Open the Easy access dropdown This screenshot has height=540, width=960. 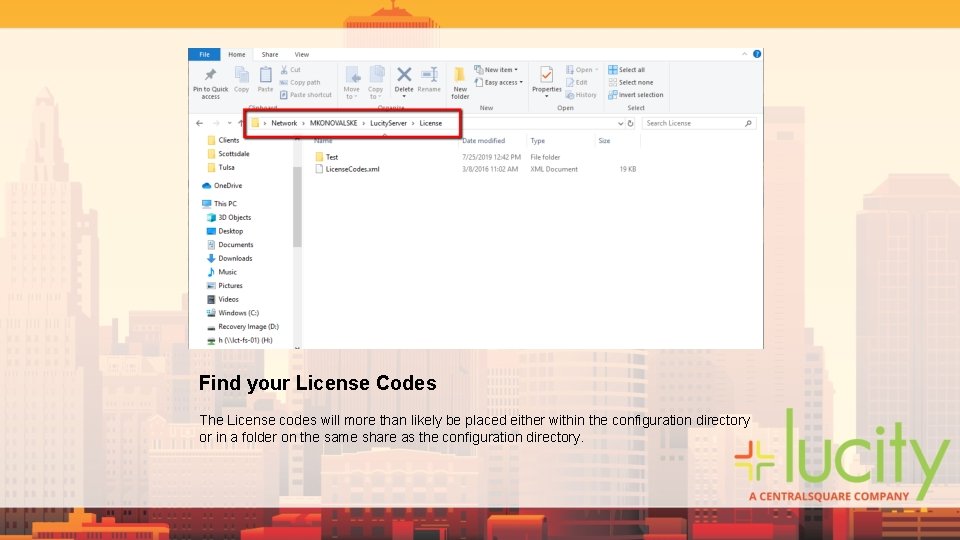click(498, 83)
